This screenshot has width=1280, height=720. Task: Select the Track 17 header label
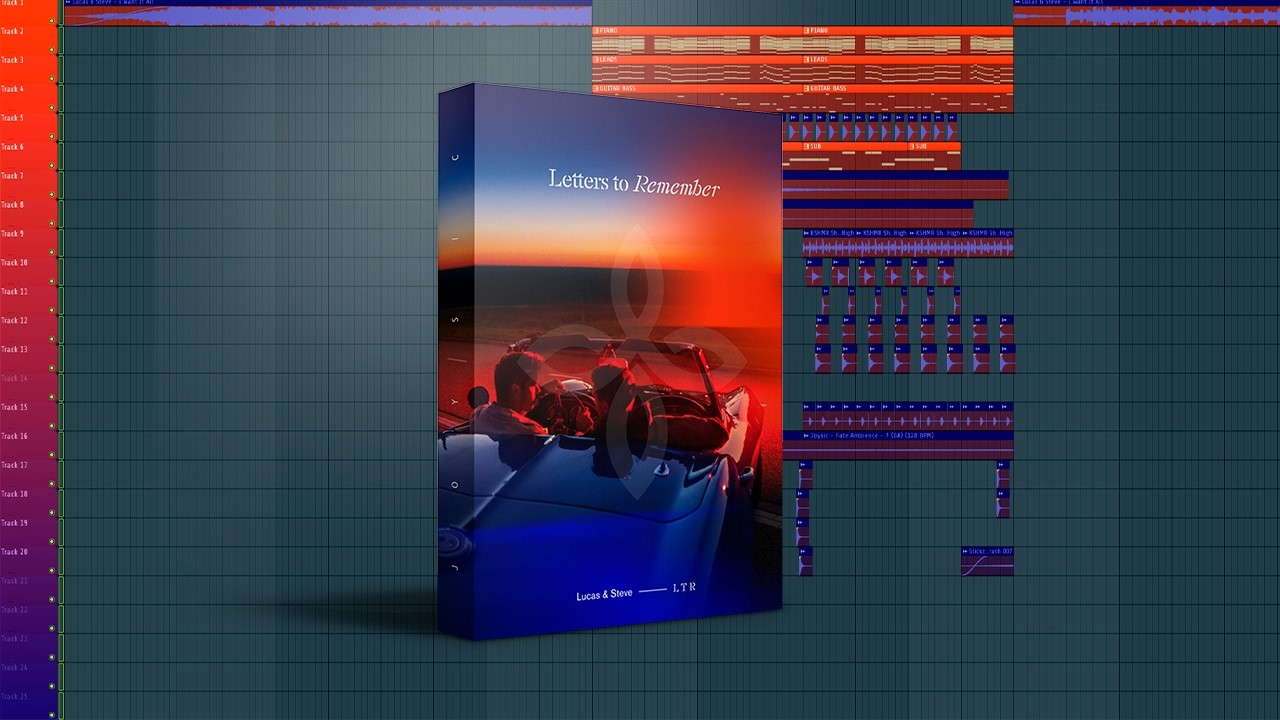tap(14, 466)
